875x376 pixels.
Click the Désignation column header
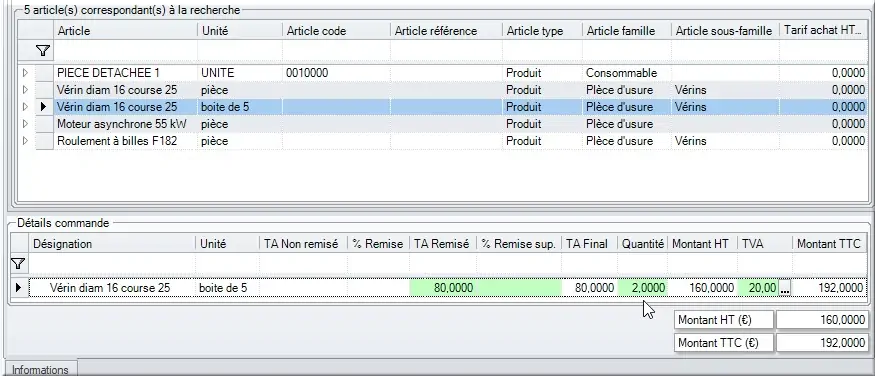tap(112, 244)
